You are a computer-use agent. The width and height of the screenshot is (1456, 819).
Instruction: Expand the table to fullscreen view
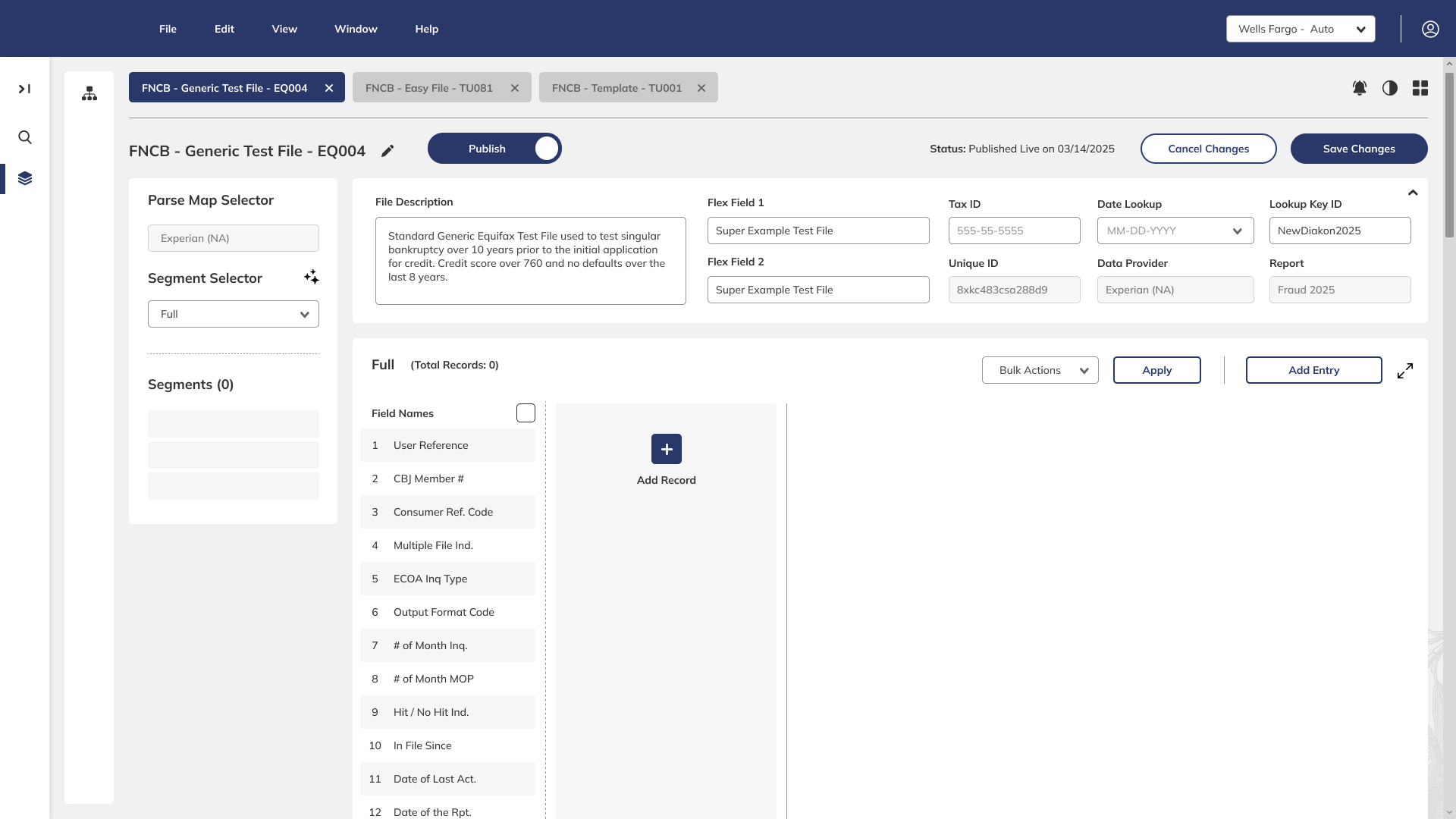1405,370
